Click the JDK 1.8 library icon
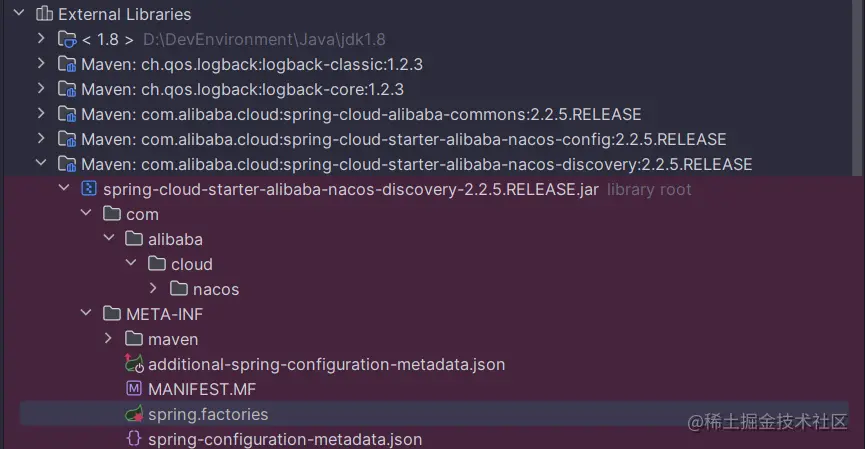The width and height of the screenshot is (865, 449). coord(67,39)
